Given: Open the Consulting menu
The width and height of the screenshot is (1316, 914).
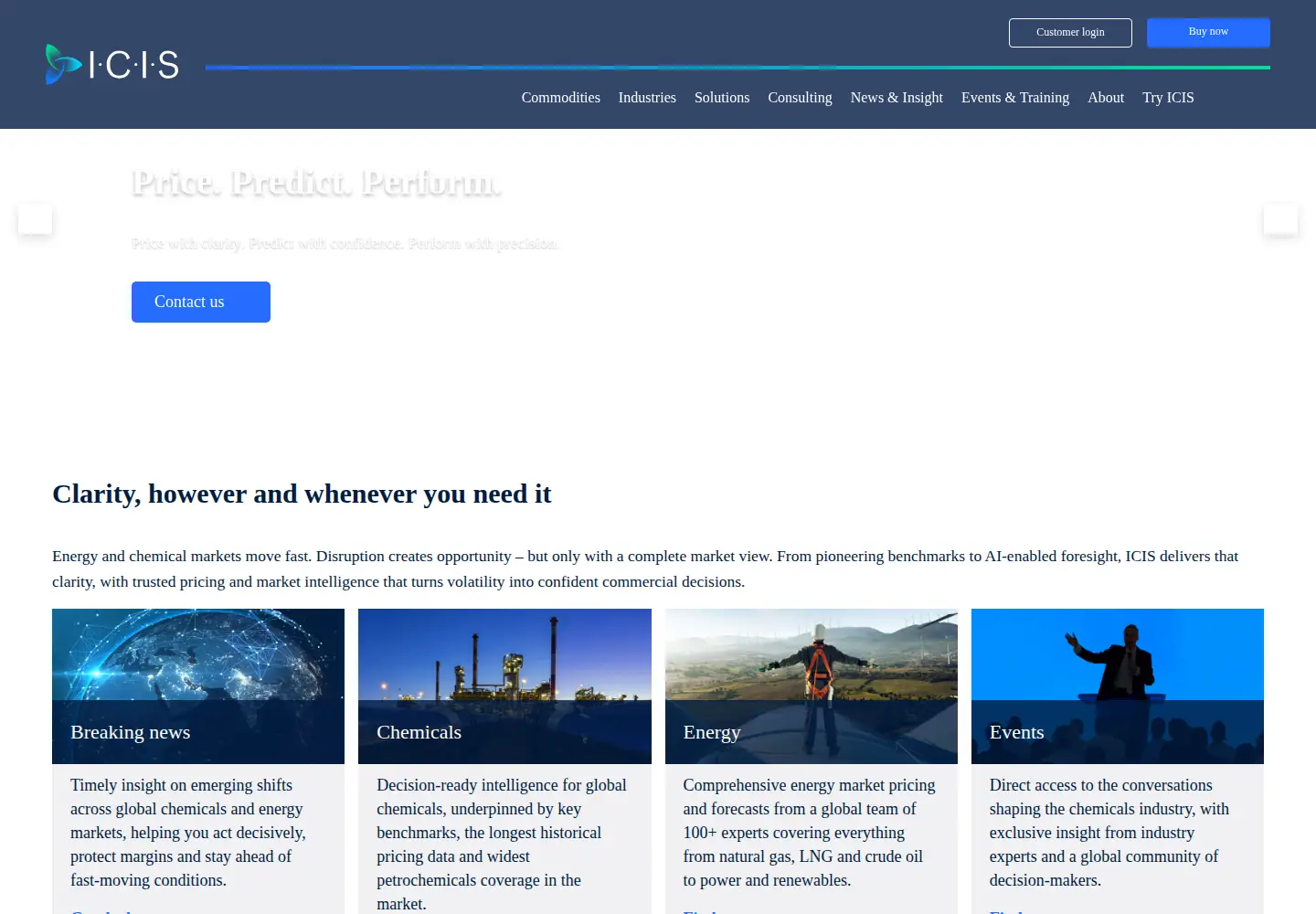Looking at the screenshot, I should 800,98.
